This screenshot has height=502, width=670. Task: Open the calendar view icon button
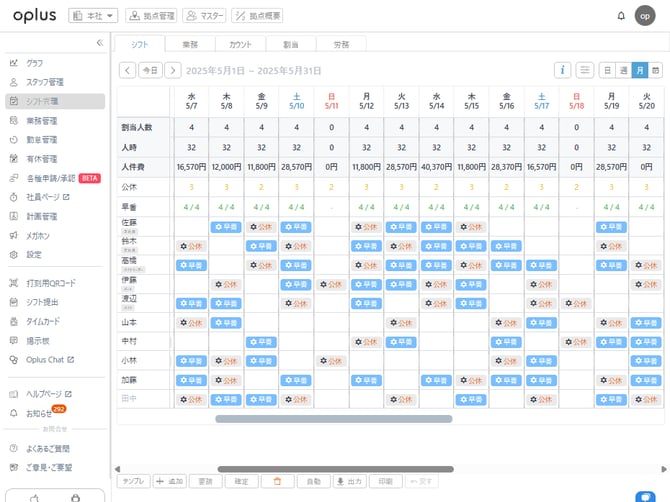pos(656,70)
